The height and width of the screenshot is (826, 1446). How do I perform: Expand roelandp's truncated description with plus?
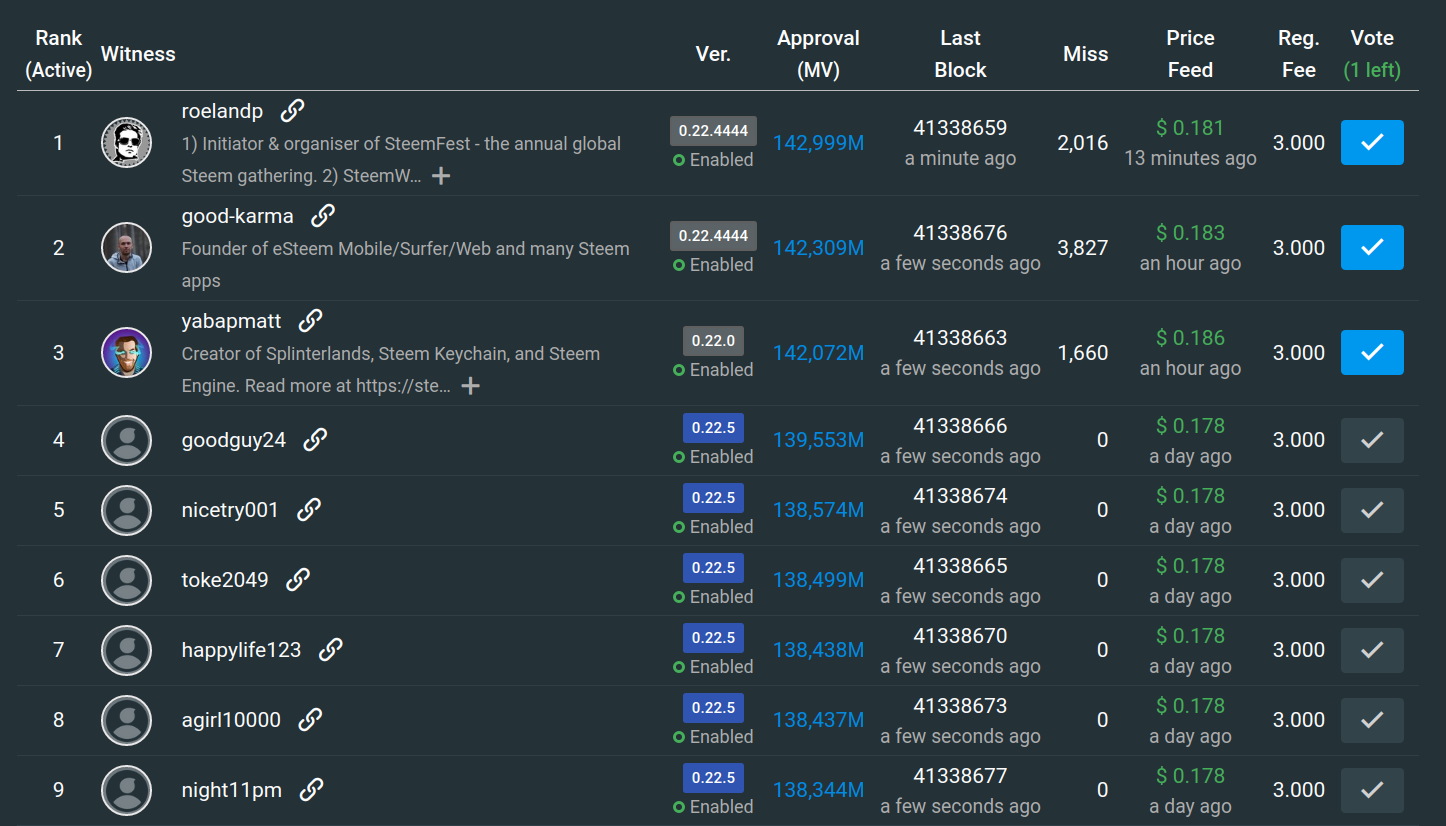pyautogui.click(x=440, y=176)
